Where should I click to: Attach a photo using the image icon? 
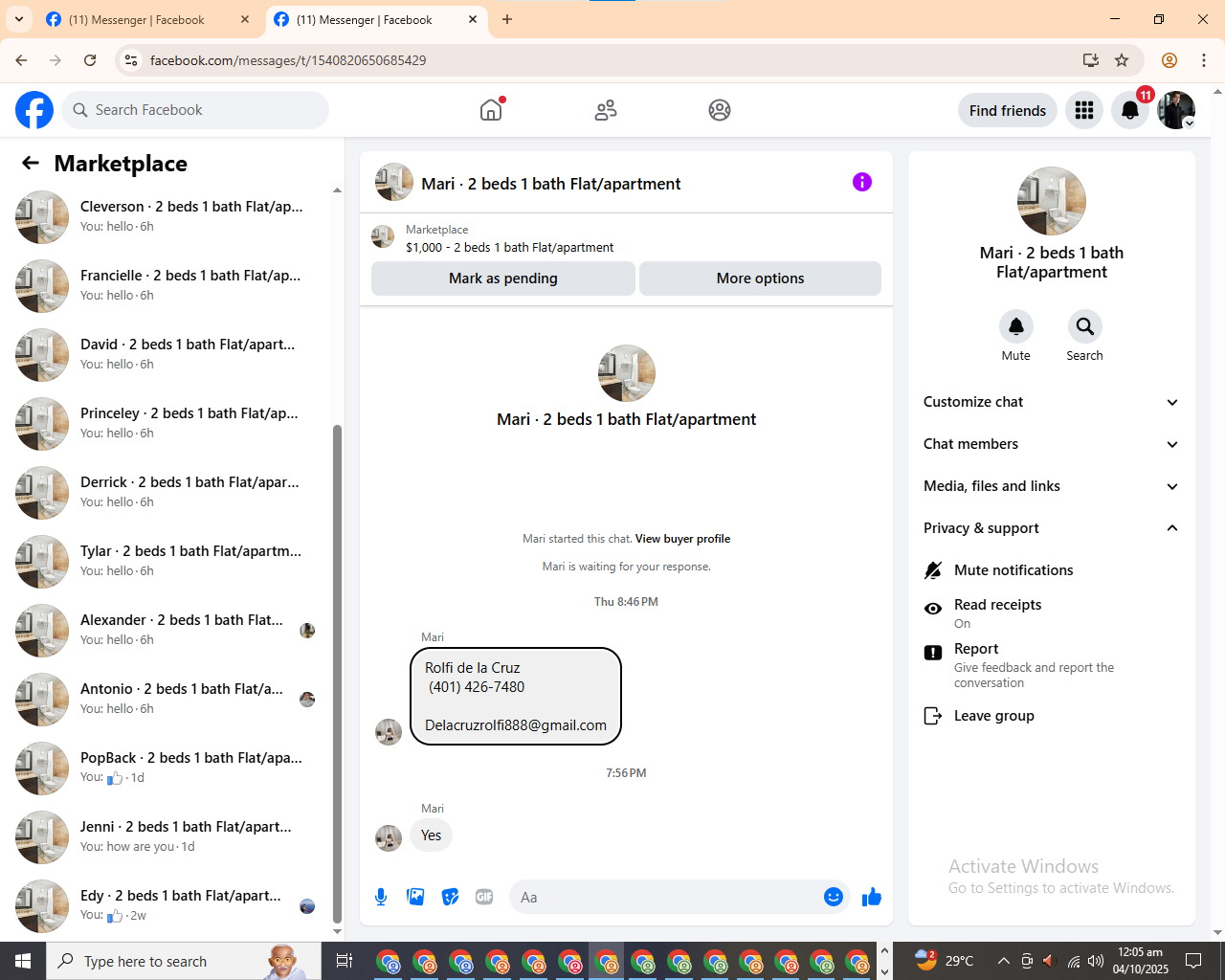(x=415, y=897)
